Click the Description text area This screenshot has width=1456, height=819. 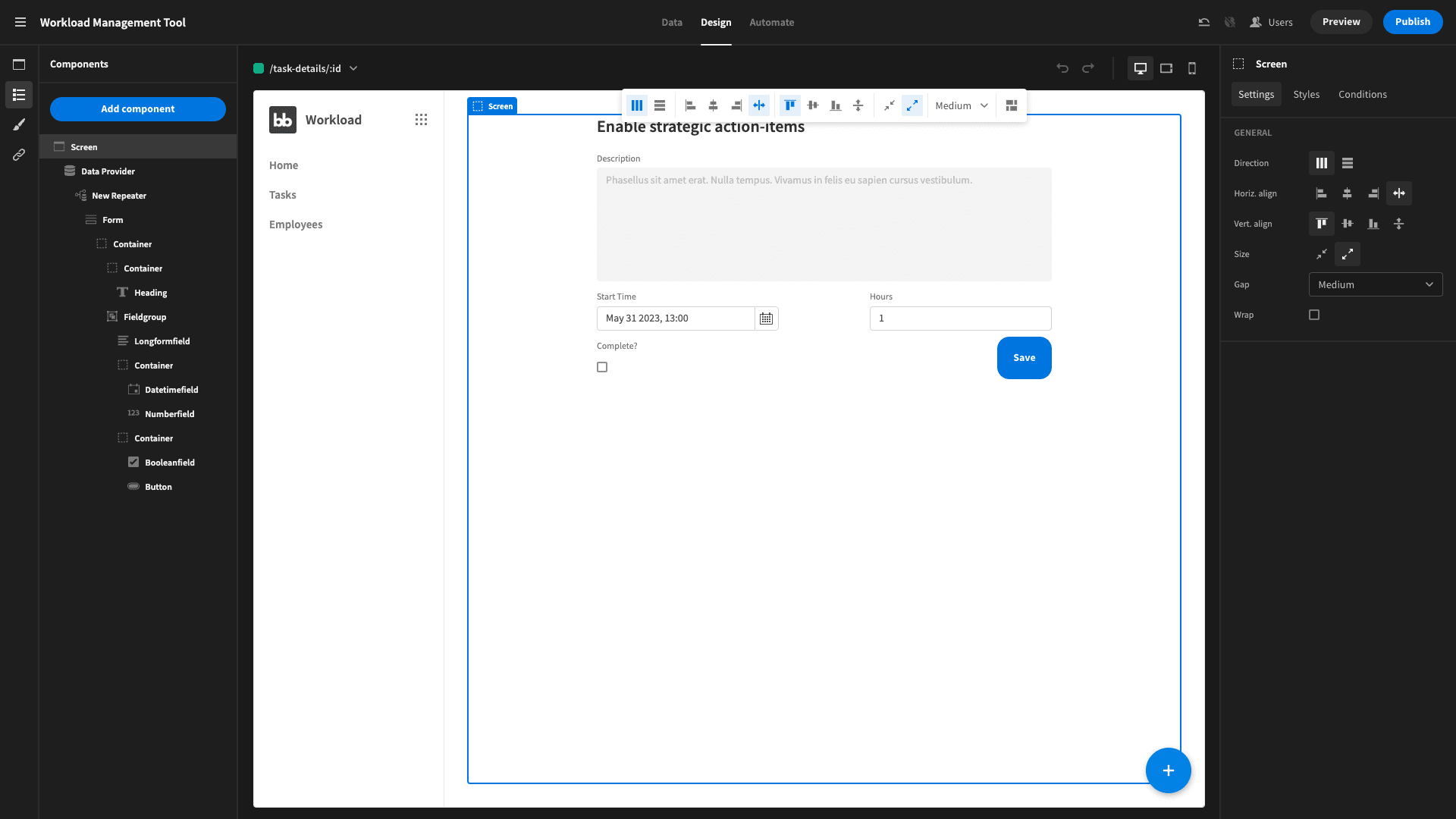coord(824,224)
